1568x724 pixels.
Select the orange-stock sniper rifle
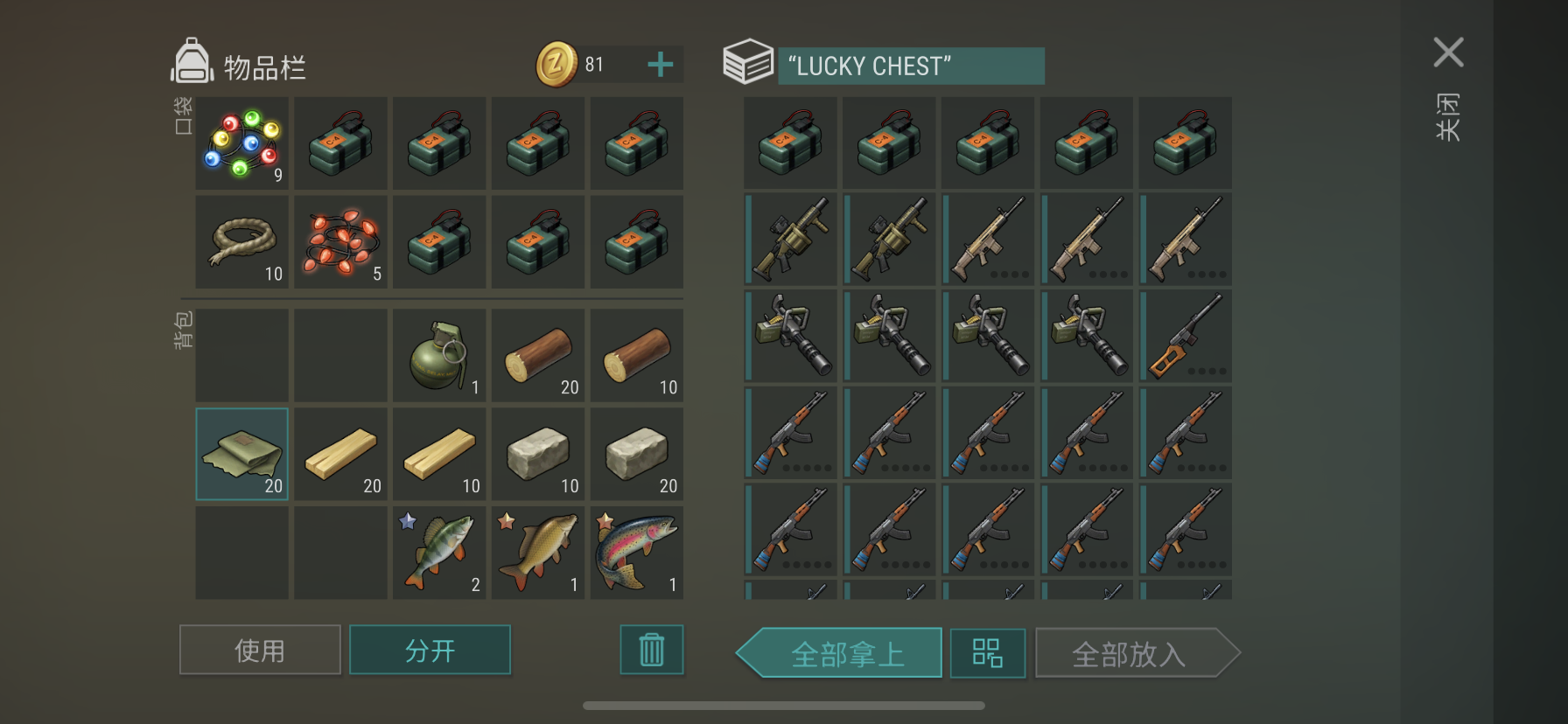coord(1186,337)
